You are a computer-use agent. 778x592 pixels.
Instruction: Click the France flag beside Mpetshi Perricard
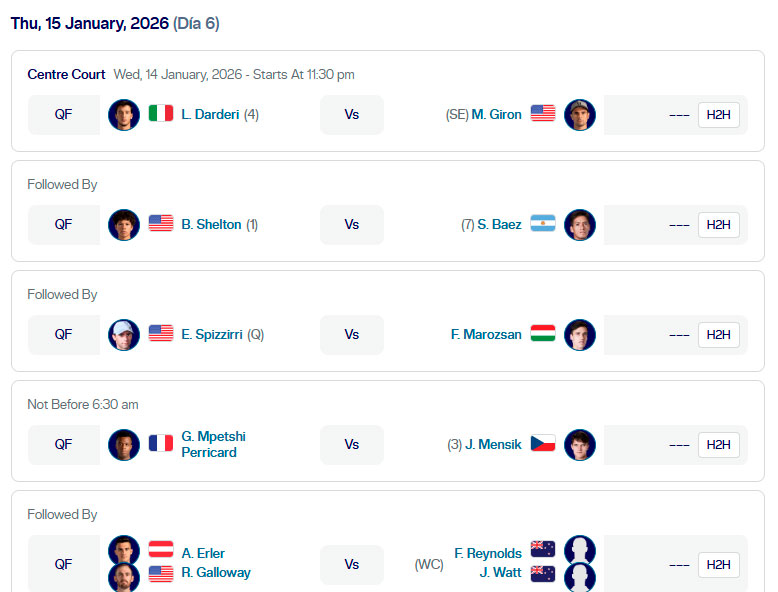pos(161,444)
